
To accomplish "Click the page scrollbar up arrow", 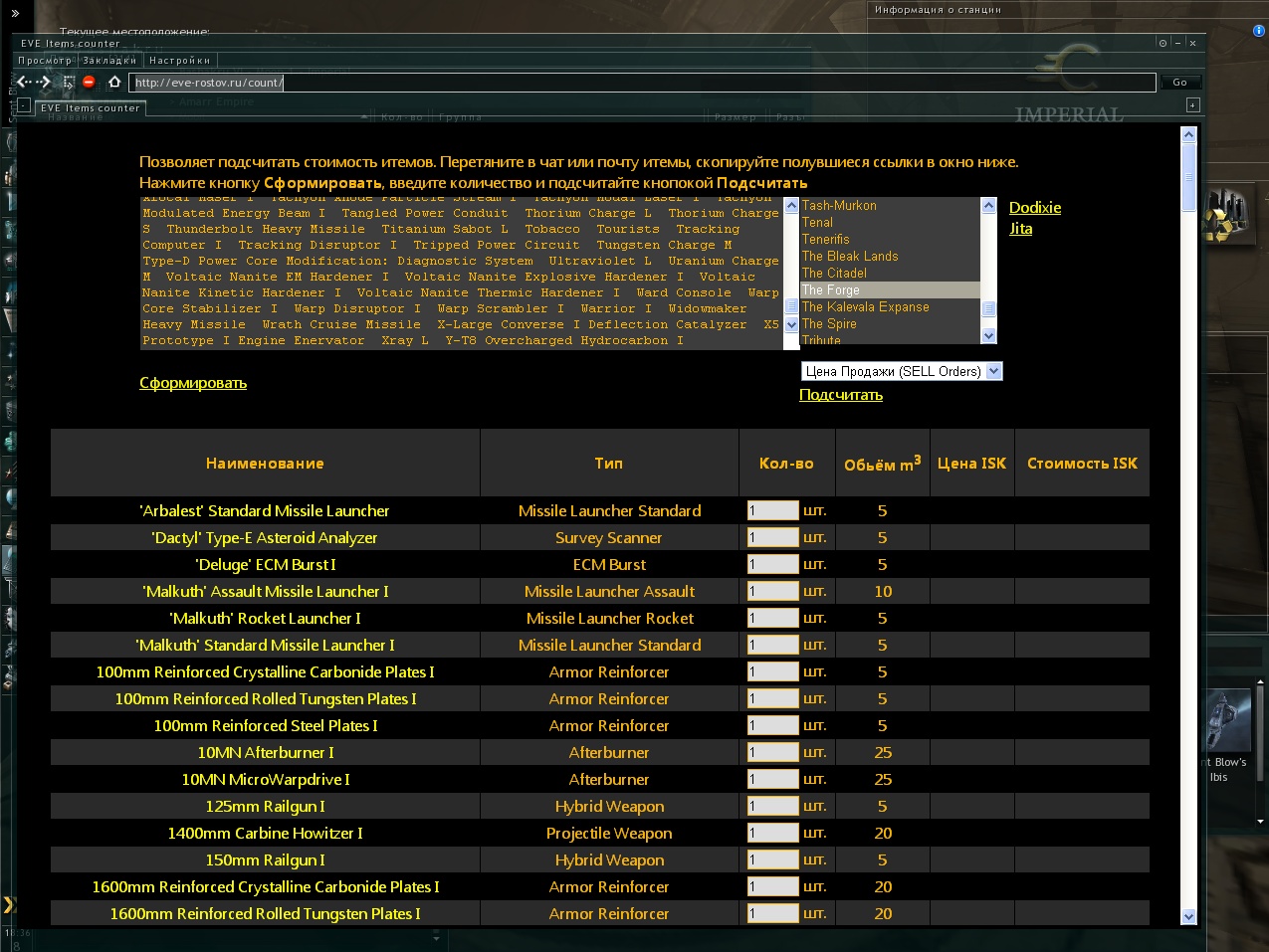I will click(1188, 134).
